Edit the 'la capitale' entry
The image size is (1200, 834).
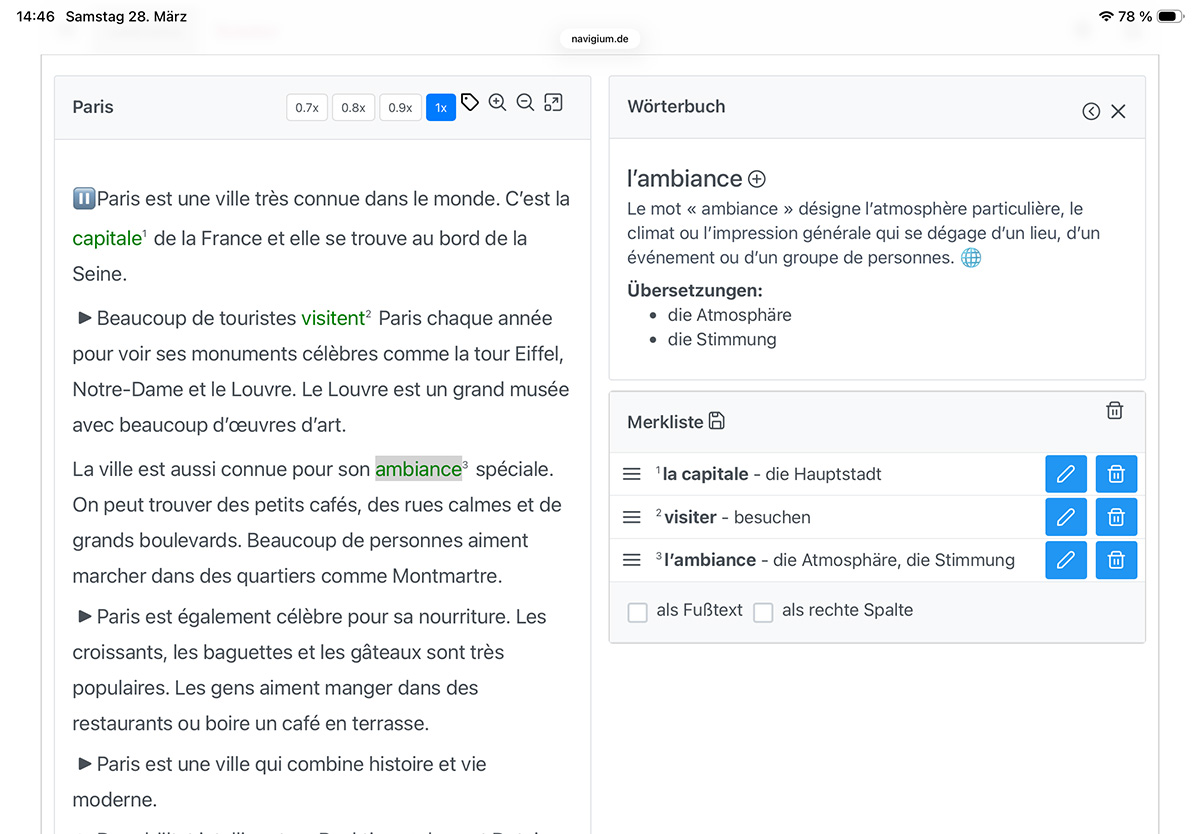(x=1065, y=474)
